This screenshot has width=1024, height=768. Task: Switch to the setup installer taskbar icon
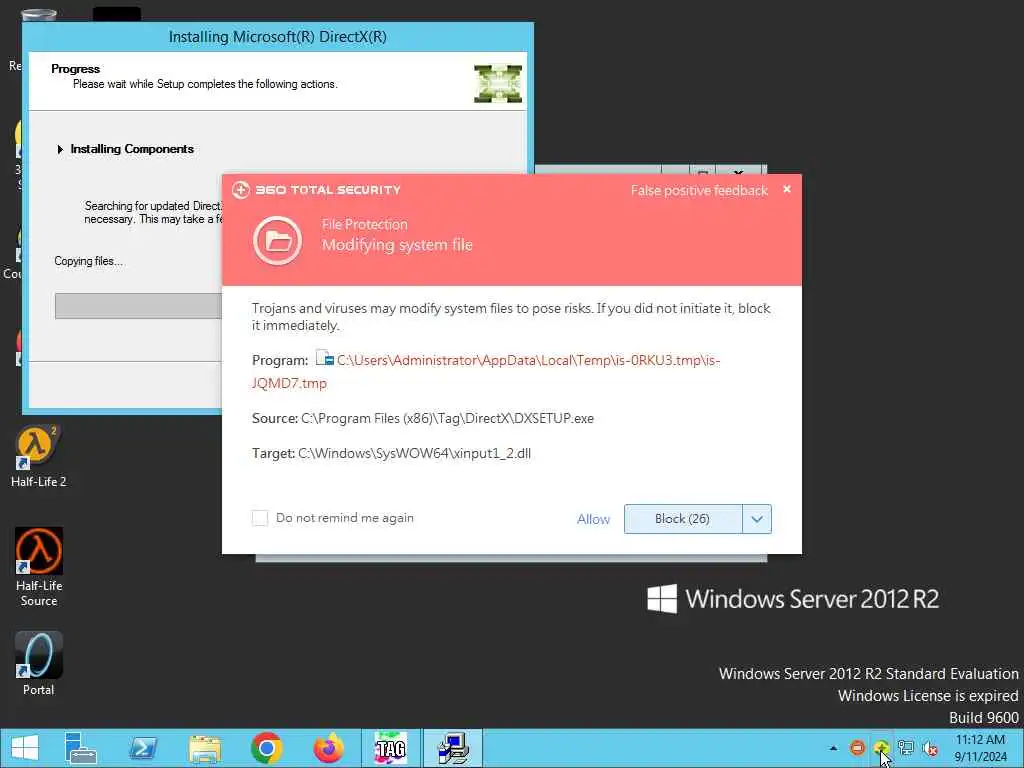click(x=453, y=748)
